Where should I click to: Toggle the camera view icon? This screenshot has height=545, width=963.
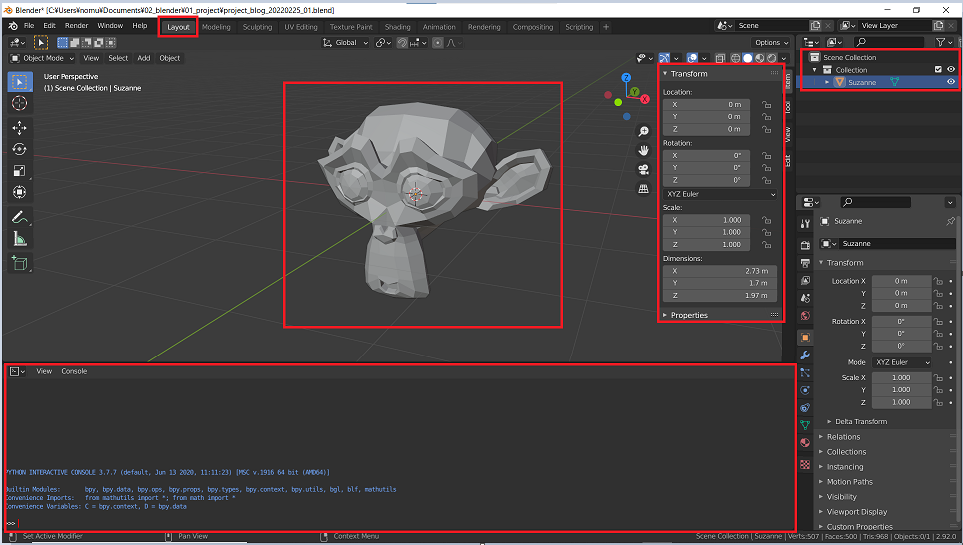643,170
